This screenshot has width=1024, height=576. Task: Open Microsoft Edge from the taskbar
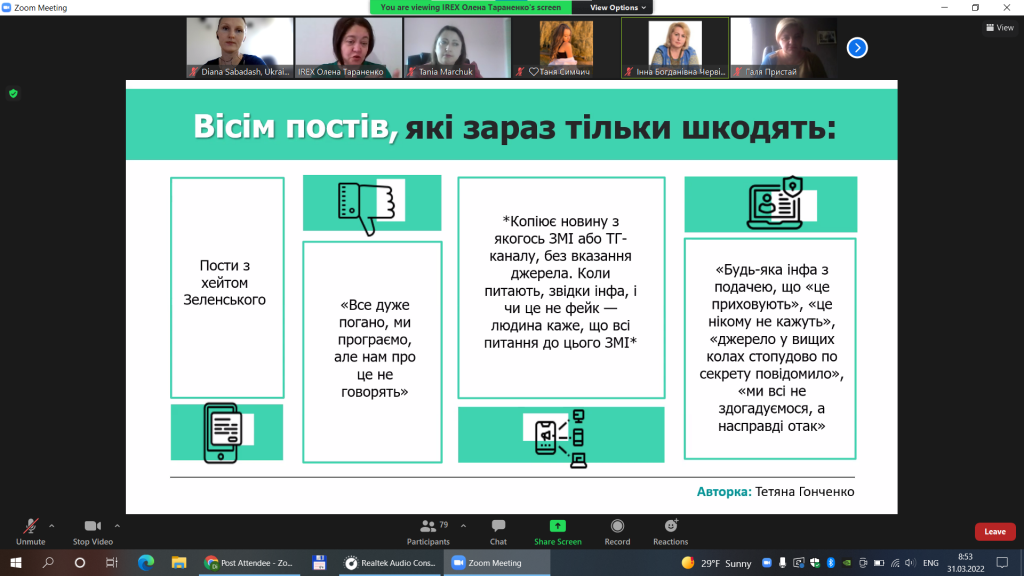[x=146, y=562]
